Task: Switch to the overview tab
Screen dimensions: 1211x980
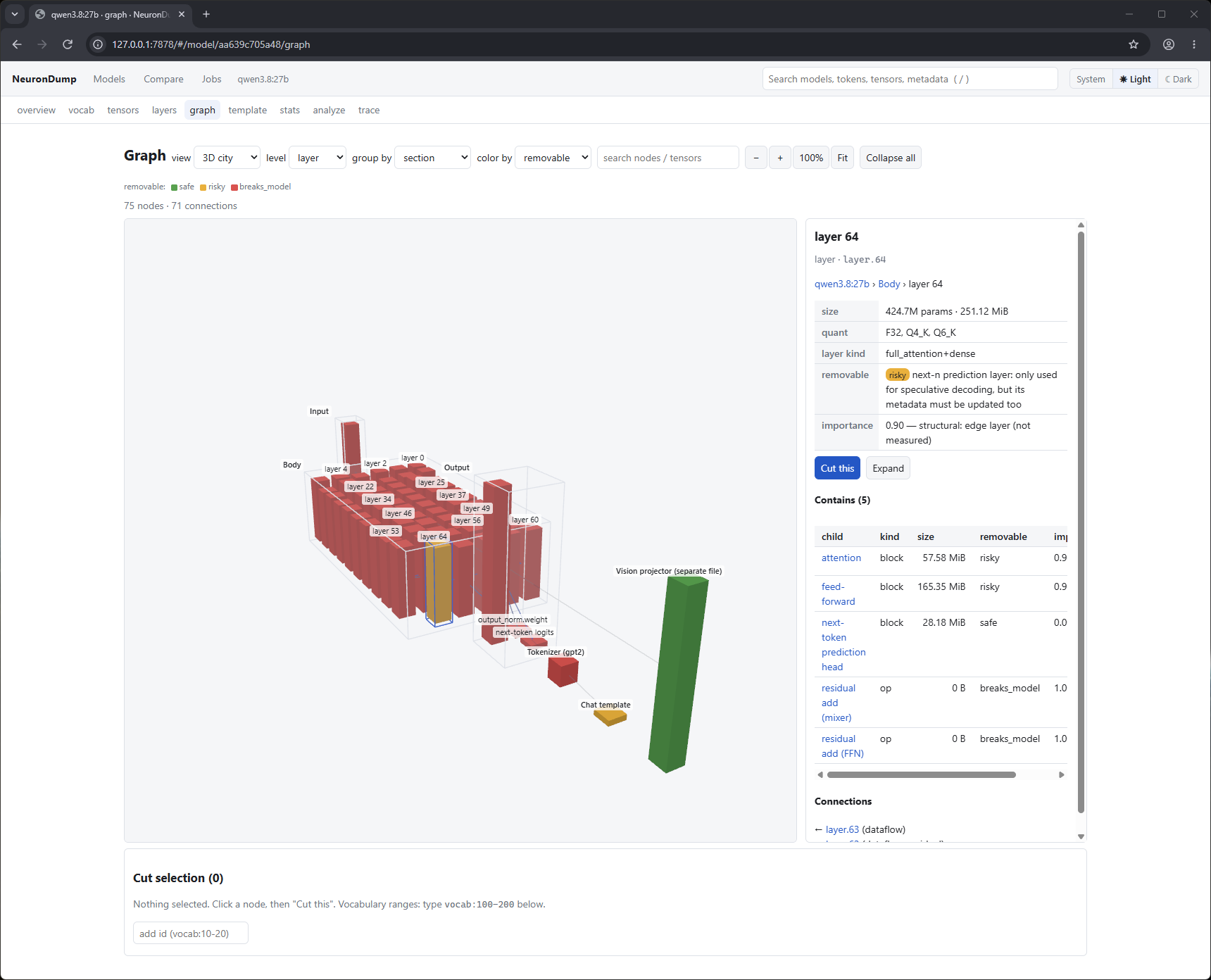Action: (x=37, y=110)
